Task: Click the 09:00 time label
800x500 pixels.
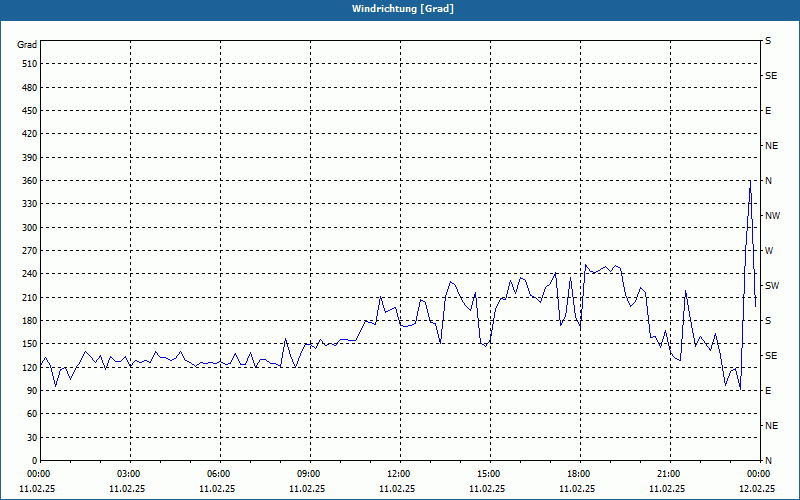Action: click(307, 474)
